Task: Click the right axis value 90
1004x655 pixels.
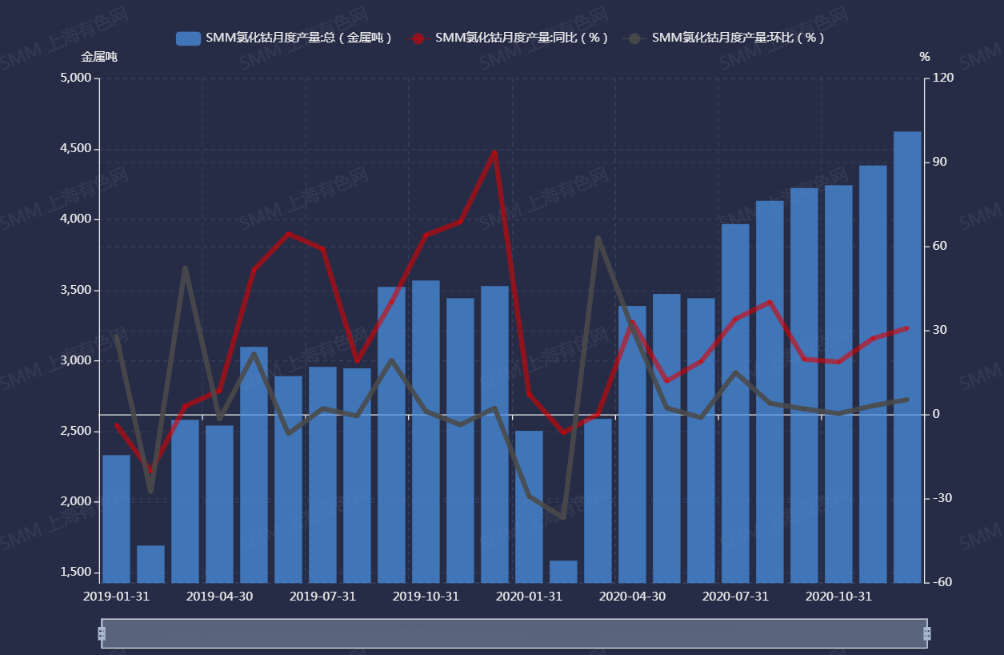Action: [939, 162]
